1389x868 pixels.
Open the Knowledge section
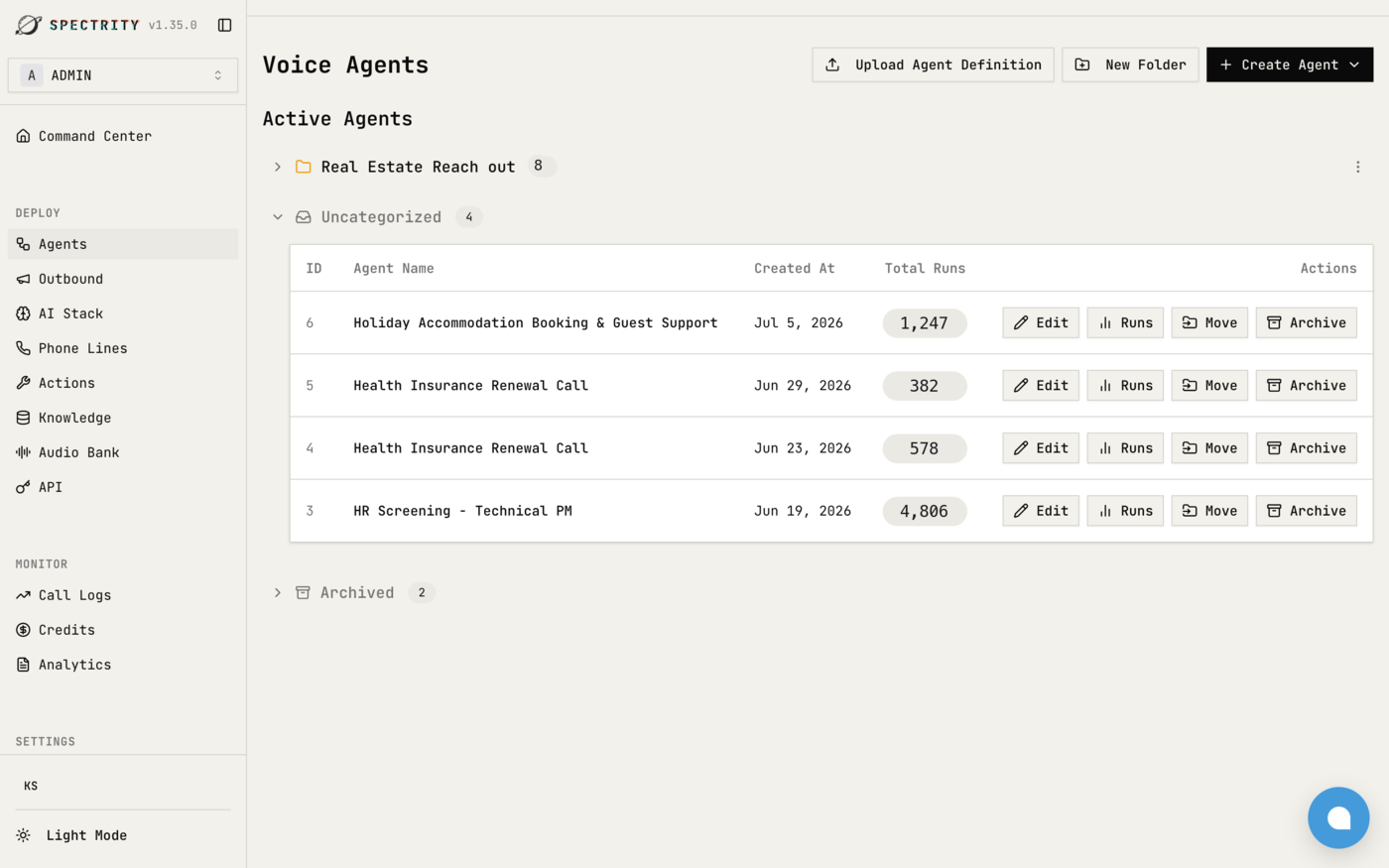click(123, 418)
